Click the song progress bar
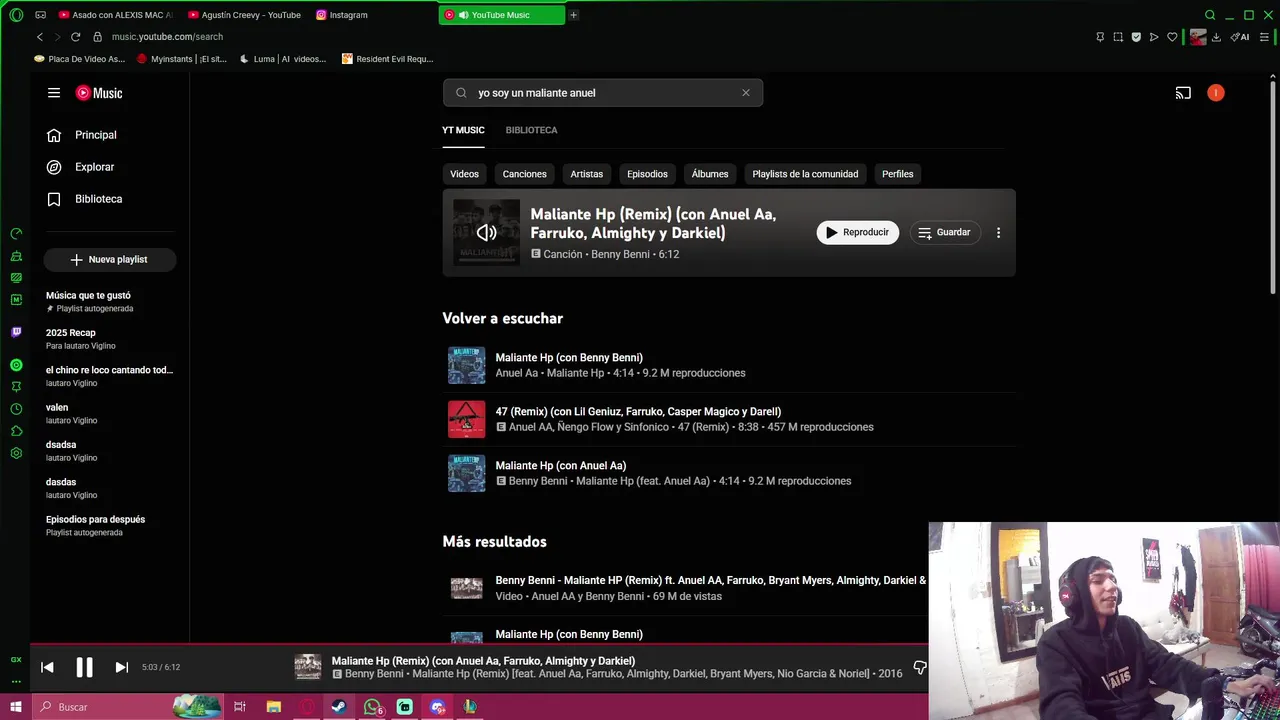1280x720 pixels. [x=480, y=646]
